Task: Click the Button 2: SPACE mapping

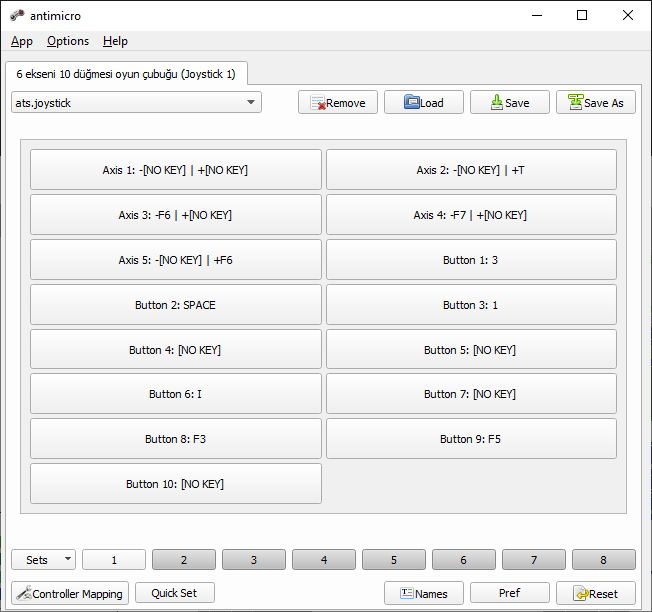Action: pyautogui.click(x=175, y=305)
